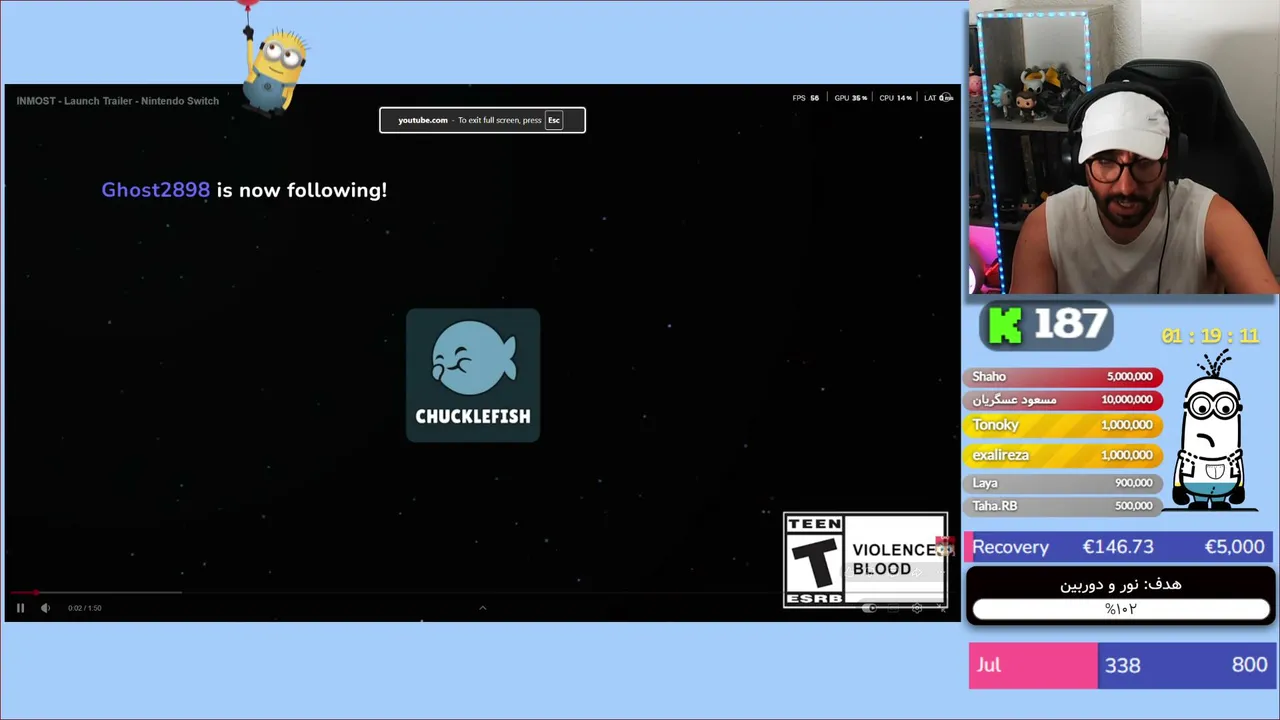The height and width of the screenshot is (720, 1280).
Task: Click the Ghost2898 follower name
Action: 156,190
